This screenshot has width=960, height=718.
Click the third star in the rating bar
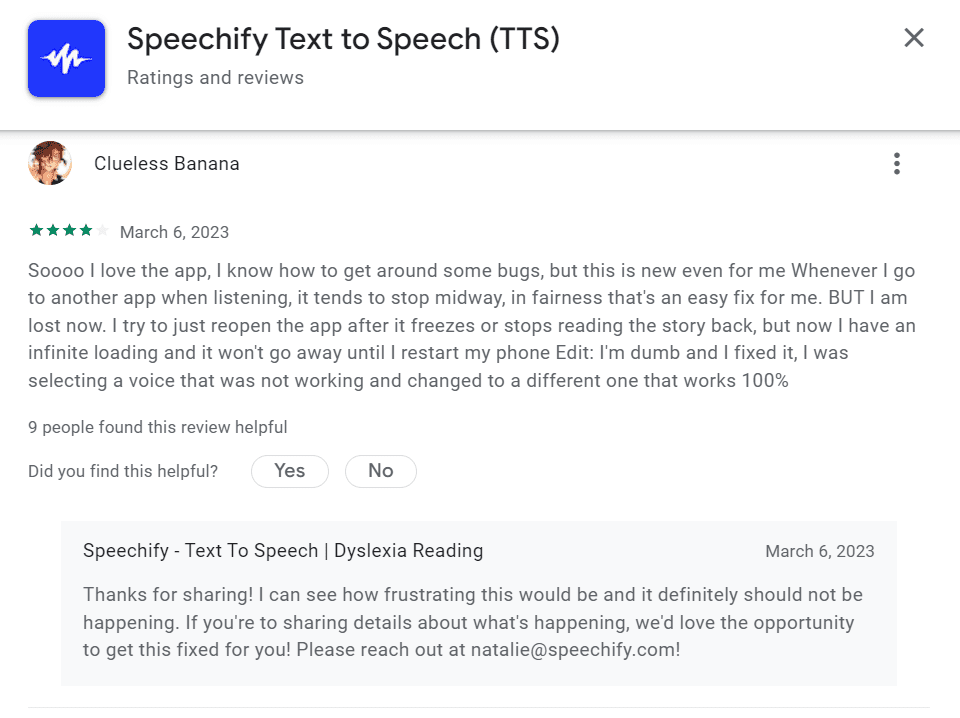point(71,230)
